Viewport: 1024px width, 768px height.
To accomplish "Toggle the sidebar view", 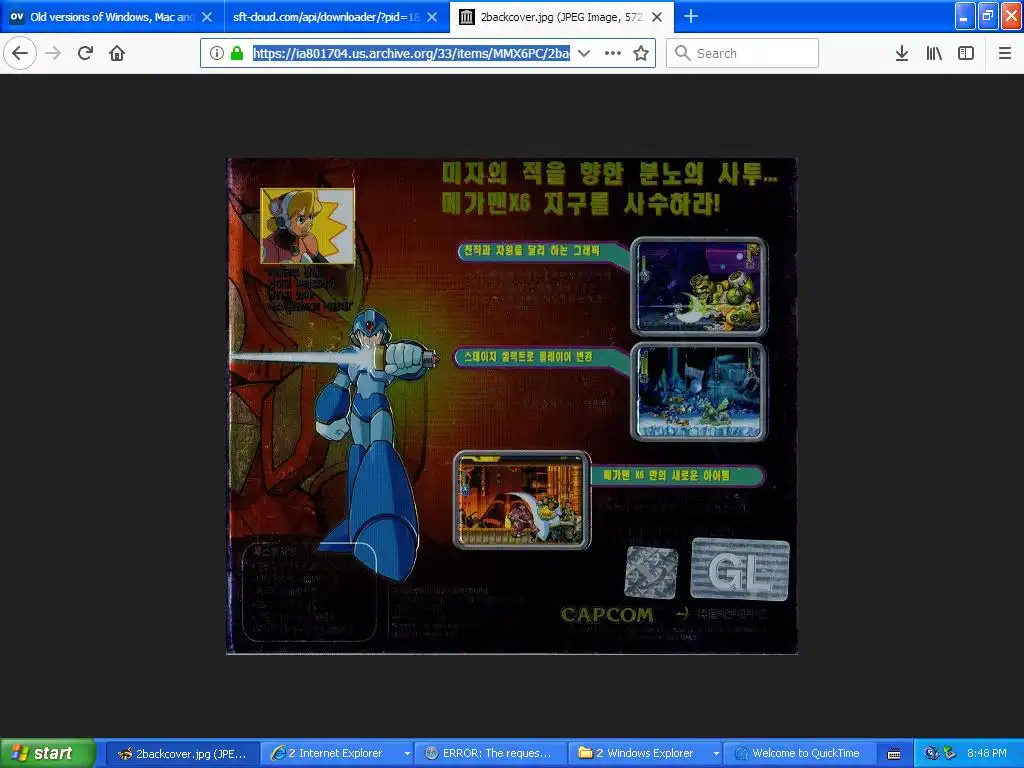I will point(966,53).
